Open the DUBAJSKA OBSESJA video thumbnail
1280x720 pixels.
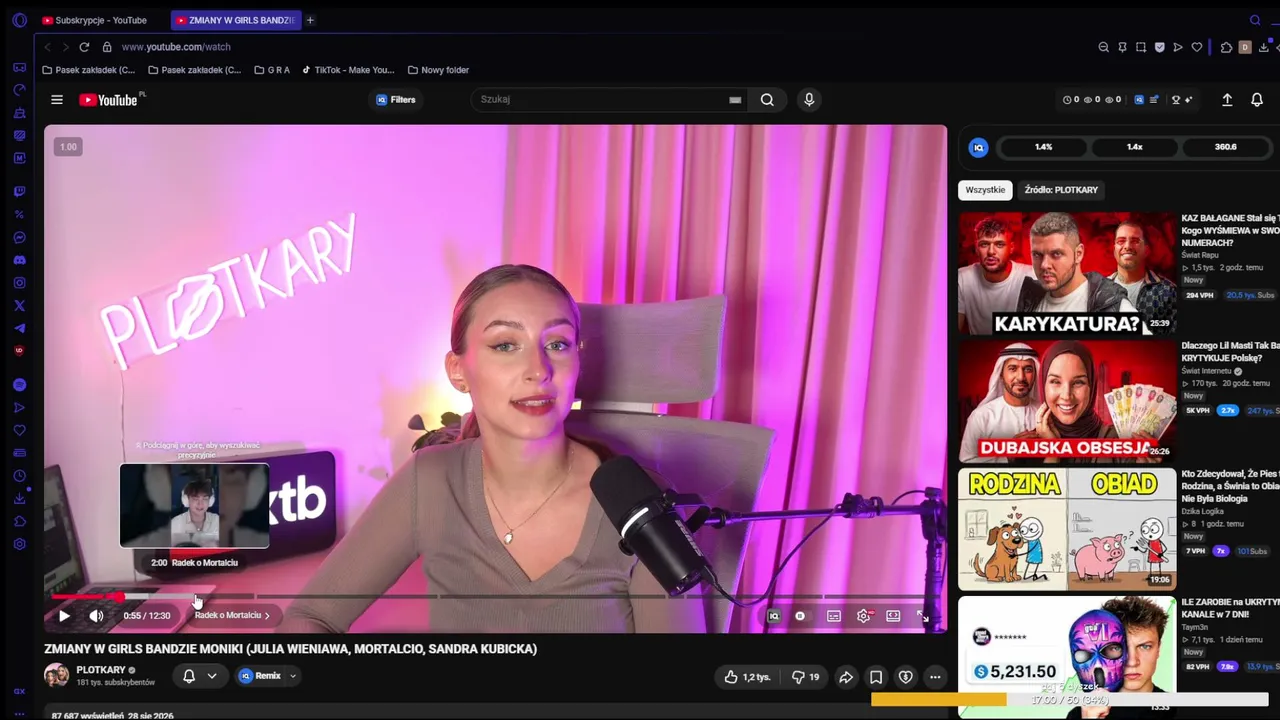point(1067,401)
